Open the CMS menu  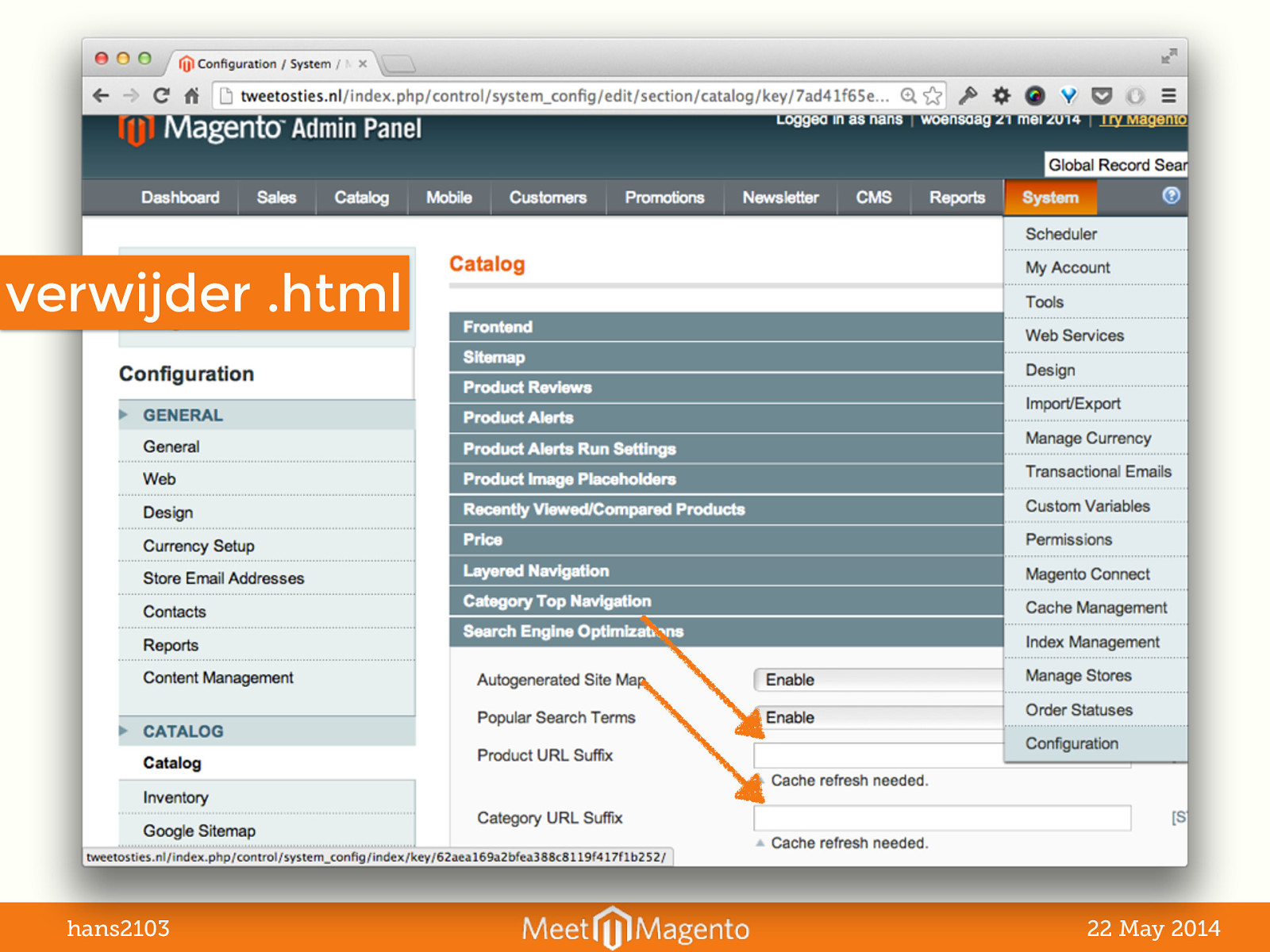point(874,198)
